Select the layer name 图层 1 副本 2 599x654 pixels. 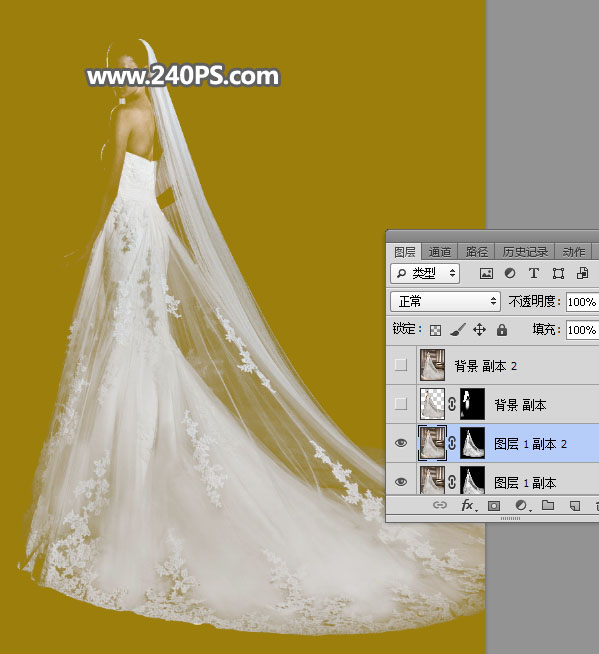[x=530, y=444]
